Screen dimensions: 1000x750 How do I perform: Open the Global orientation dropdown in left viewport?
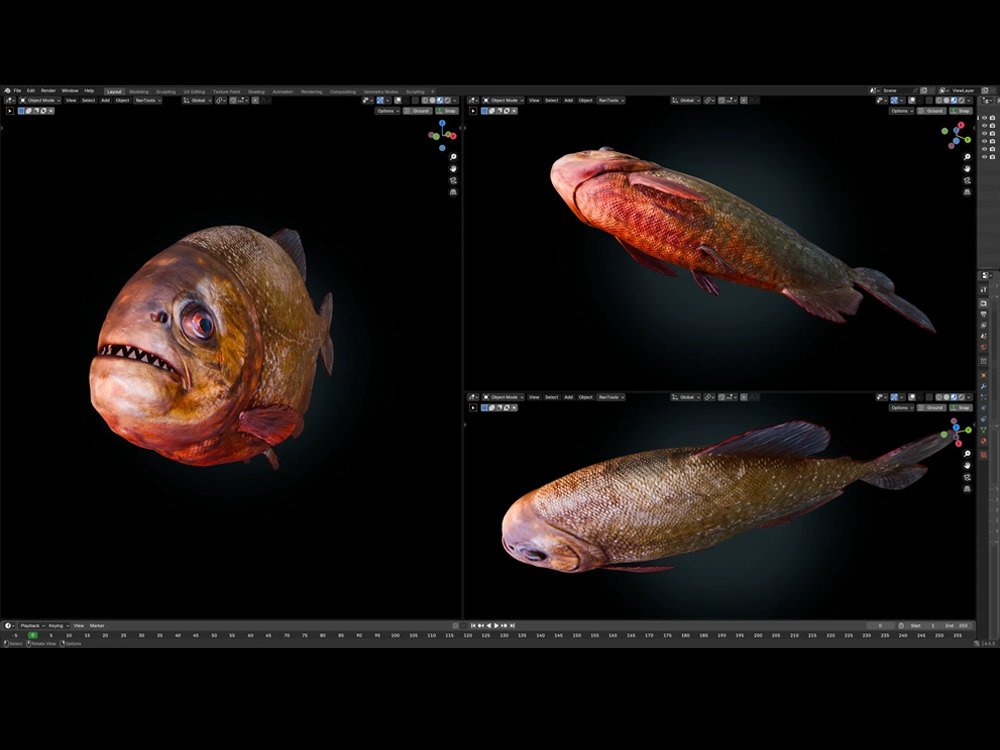[197, 100]
